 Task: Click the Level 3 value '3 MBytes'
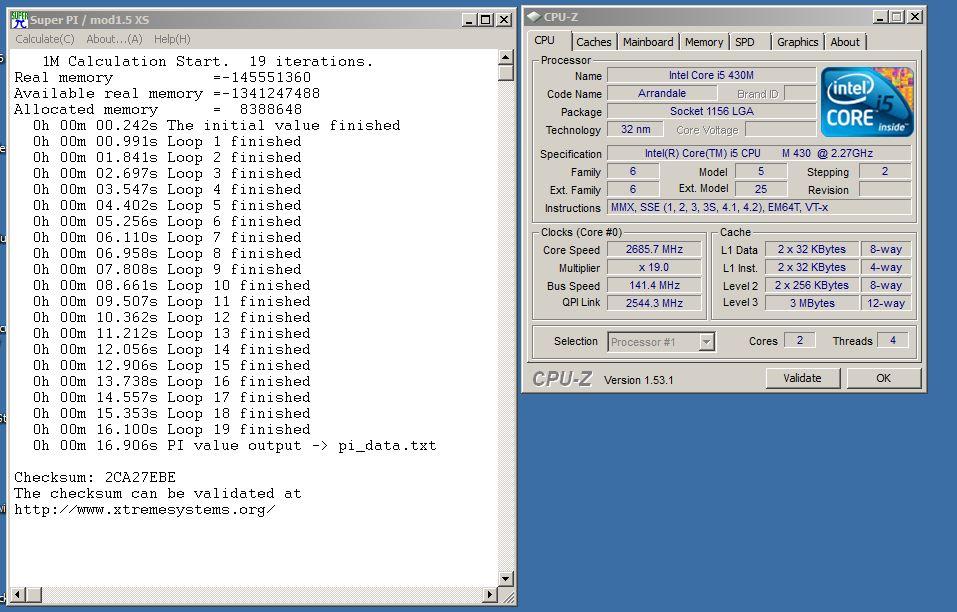pos(811,303)
